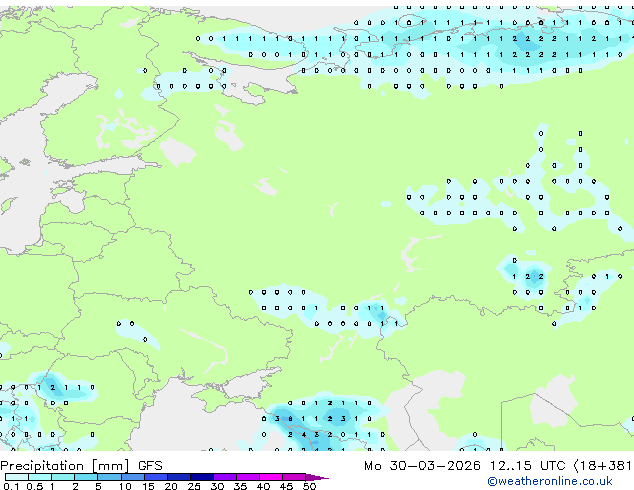This screenshot has width=634, height=490.
Task: Click the '0.1' legend scale label
Action: (x=11, y=486)
